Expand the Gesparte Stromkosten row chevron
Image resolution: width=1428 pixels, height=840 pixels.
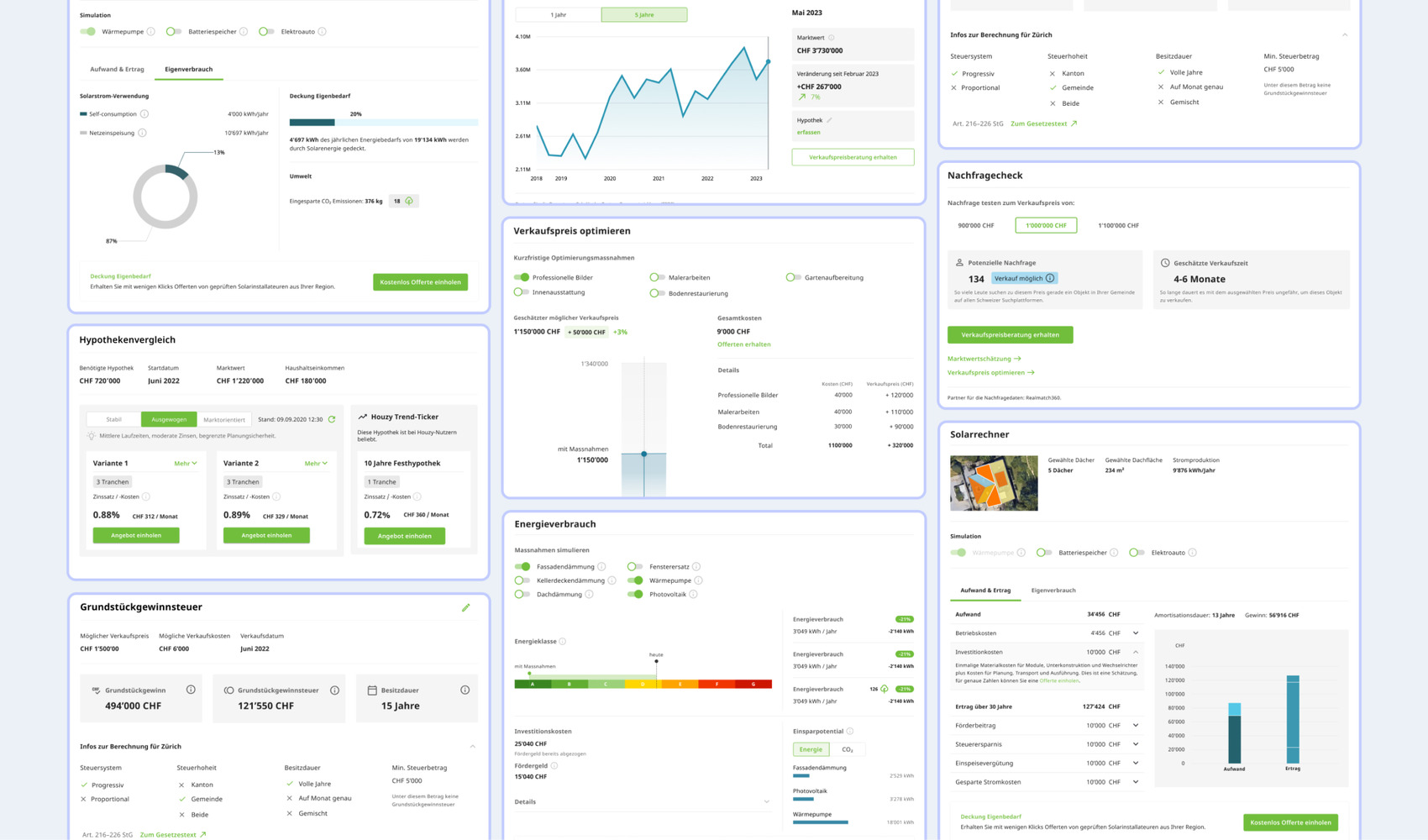pos(1136,782)
